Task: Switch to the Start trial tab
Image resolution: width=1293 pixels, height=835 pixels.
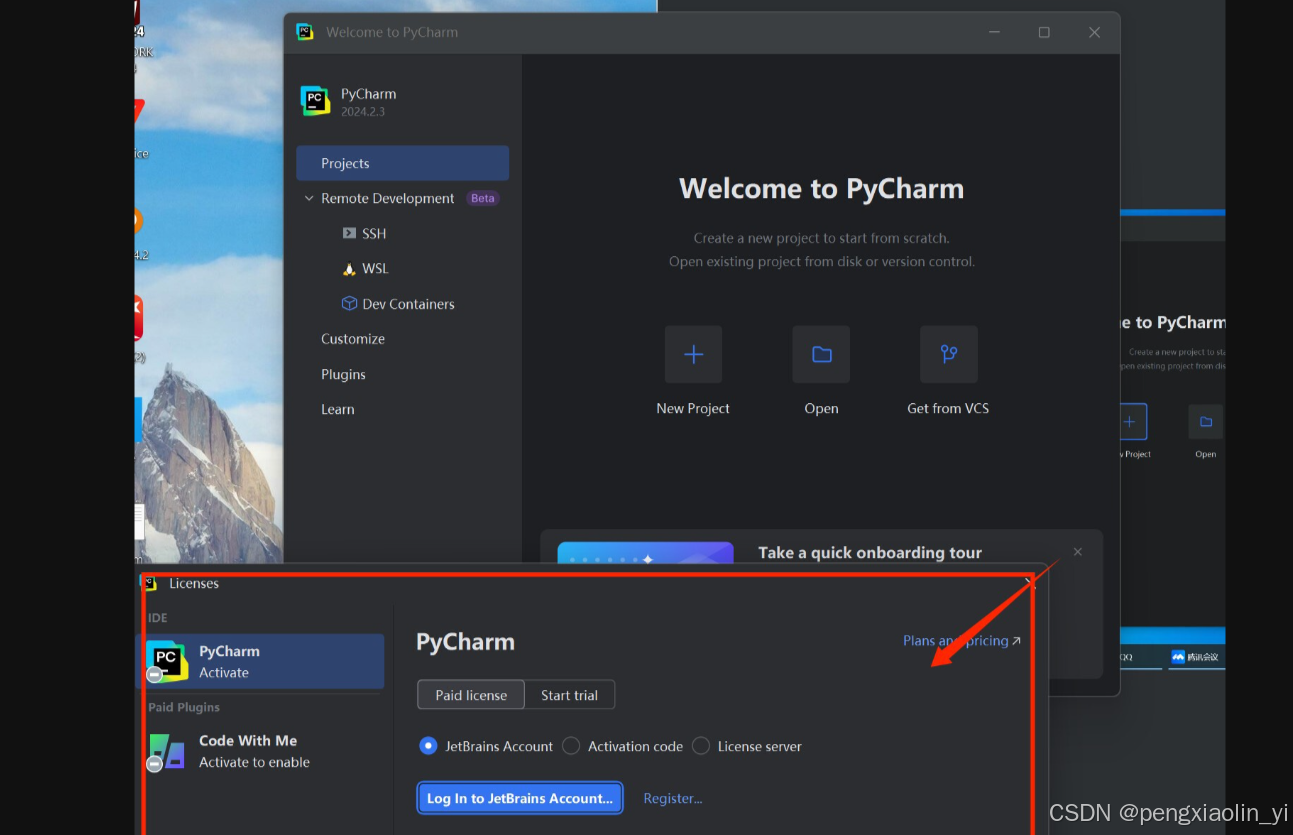Action: pos(569,694)
